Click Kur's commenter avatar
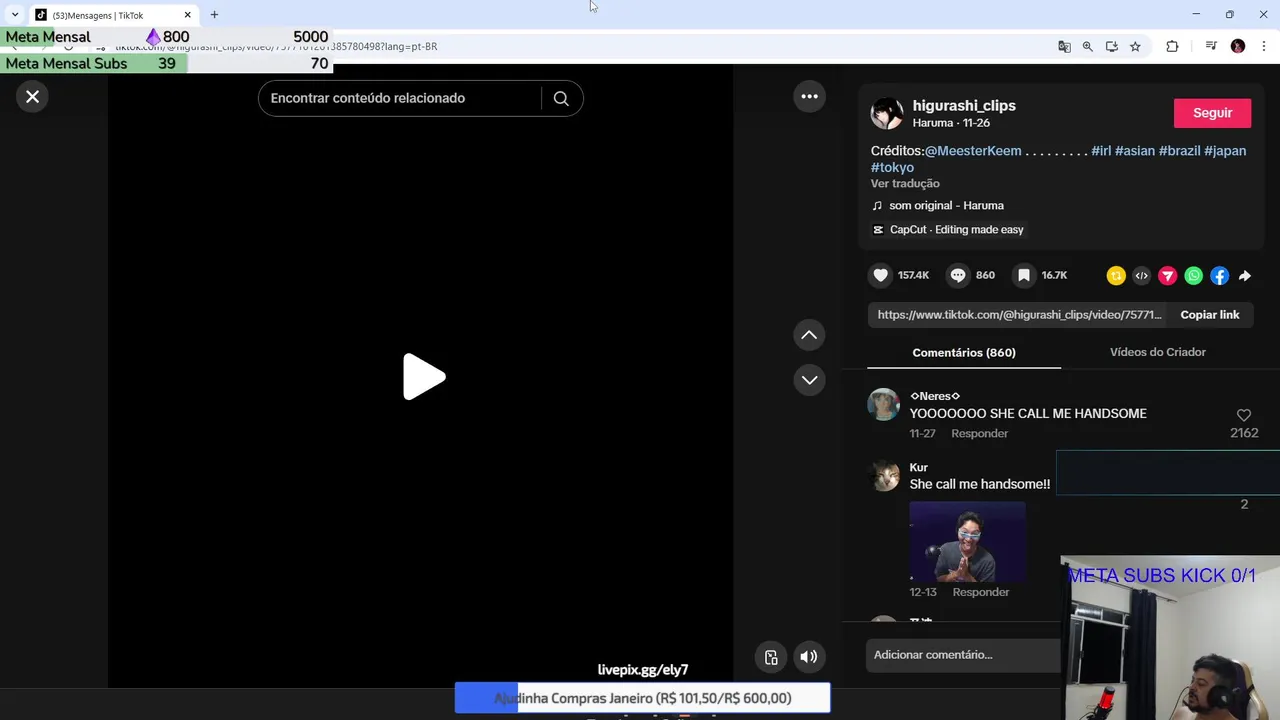This screenshot has width=1280, height=720. pos(884,475)
